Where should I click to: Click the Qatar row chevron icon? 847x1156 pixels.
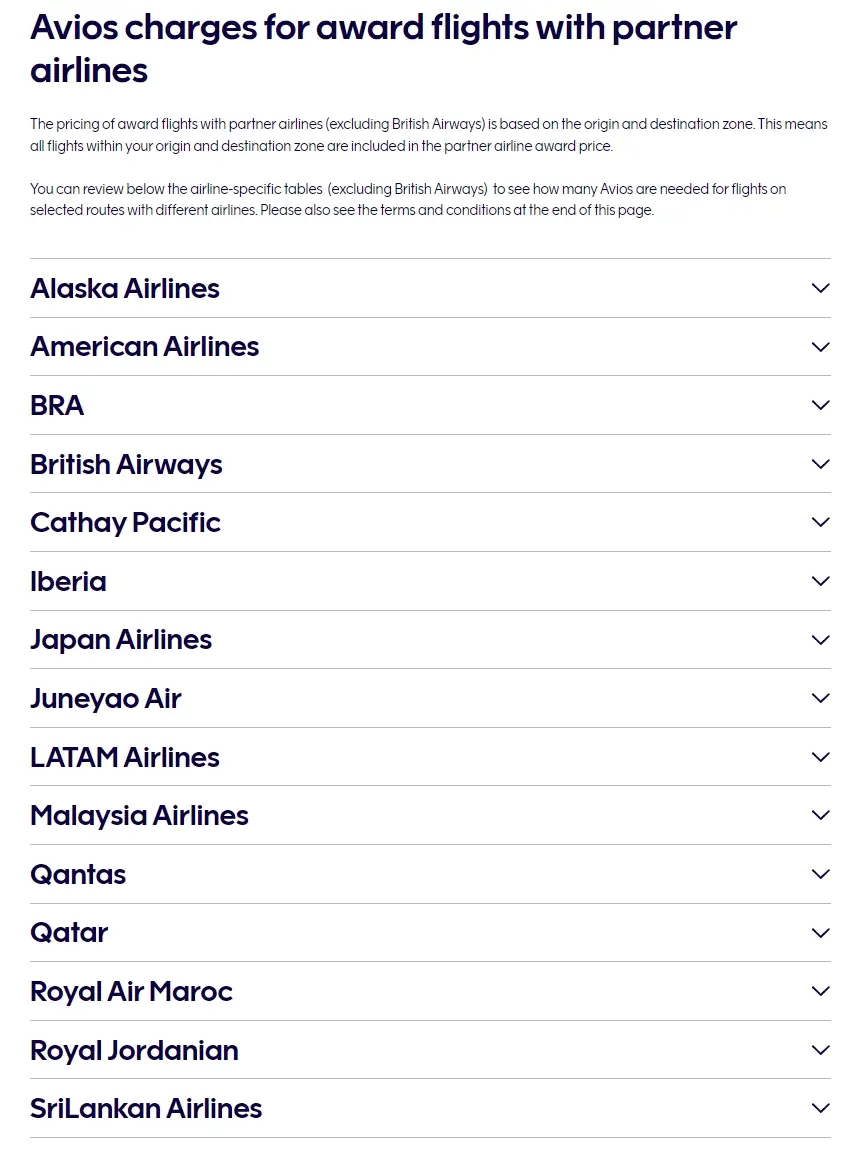pos(820,933)
